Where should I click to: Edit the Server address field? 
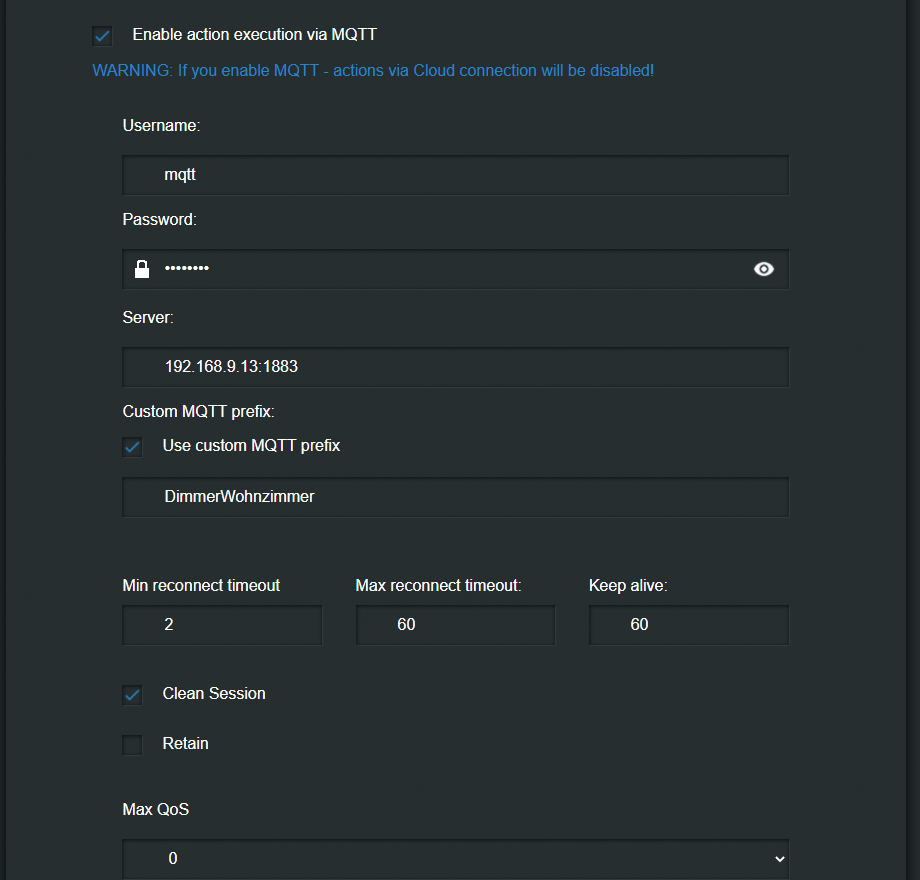point(455,367)
